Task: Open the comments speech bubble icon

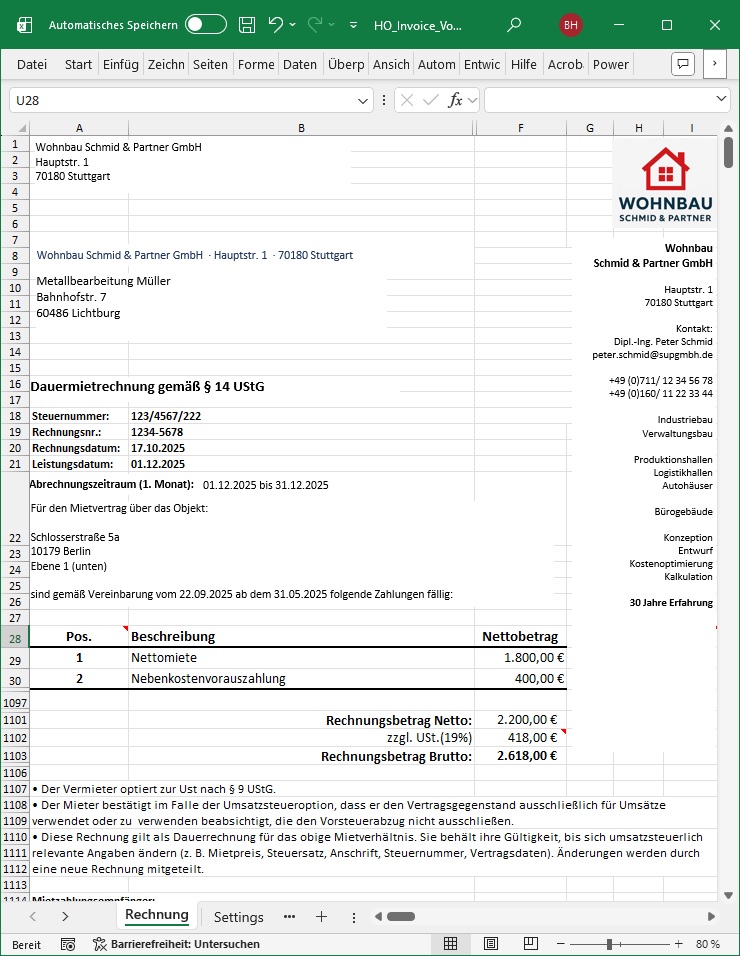Action: pyautogui.click(x=683, y=64)
